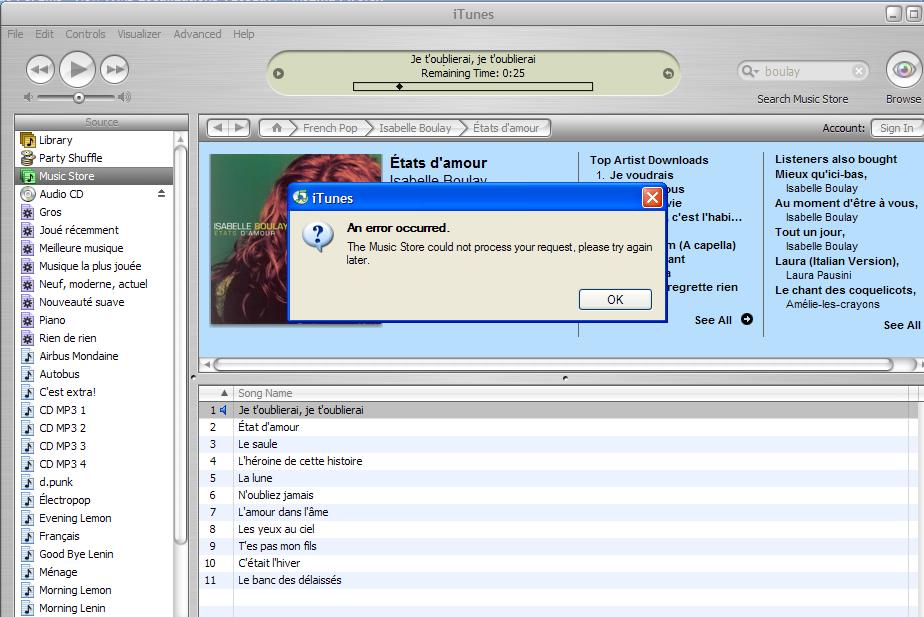Open the Visualizer menu
This screenshot has height=617, width=924.
pos(139,34)
